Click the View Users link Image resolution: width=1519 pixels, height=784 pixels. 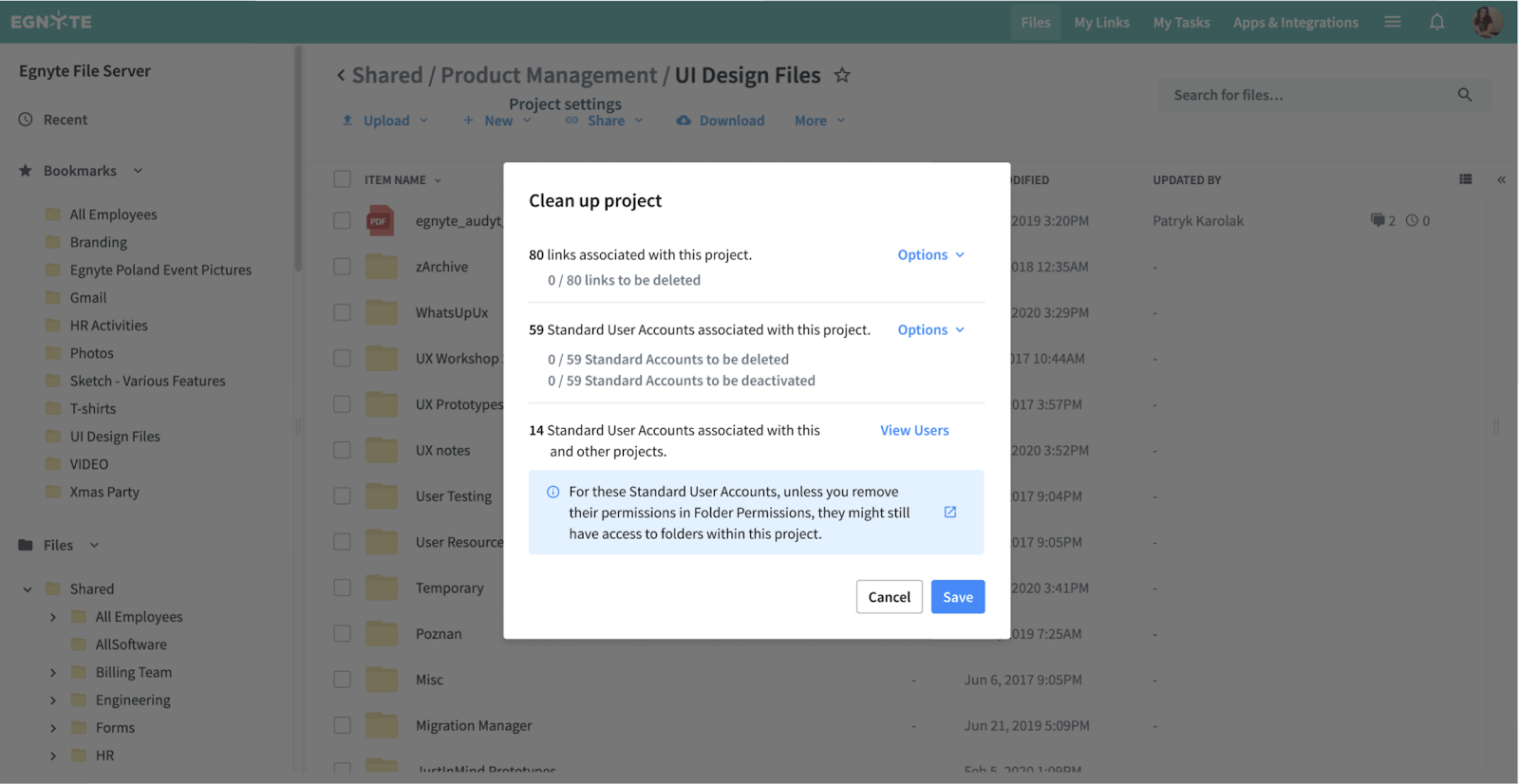pyautogui.click(x=914, y=430)
